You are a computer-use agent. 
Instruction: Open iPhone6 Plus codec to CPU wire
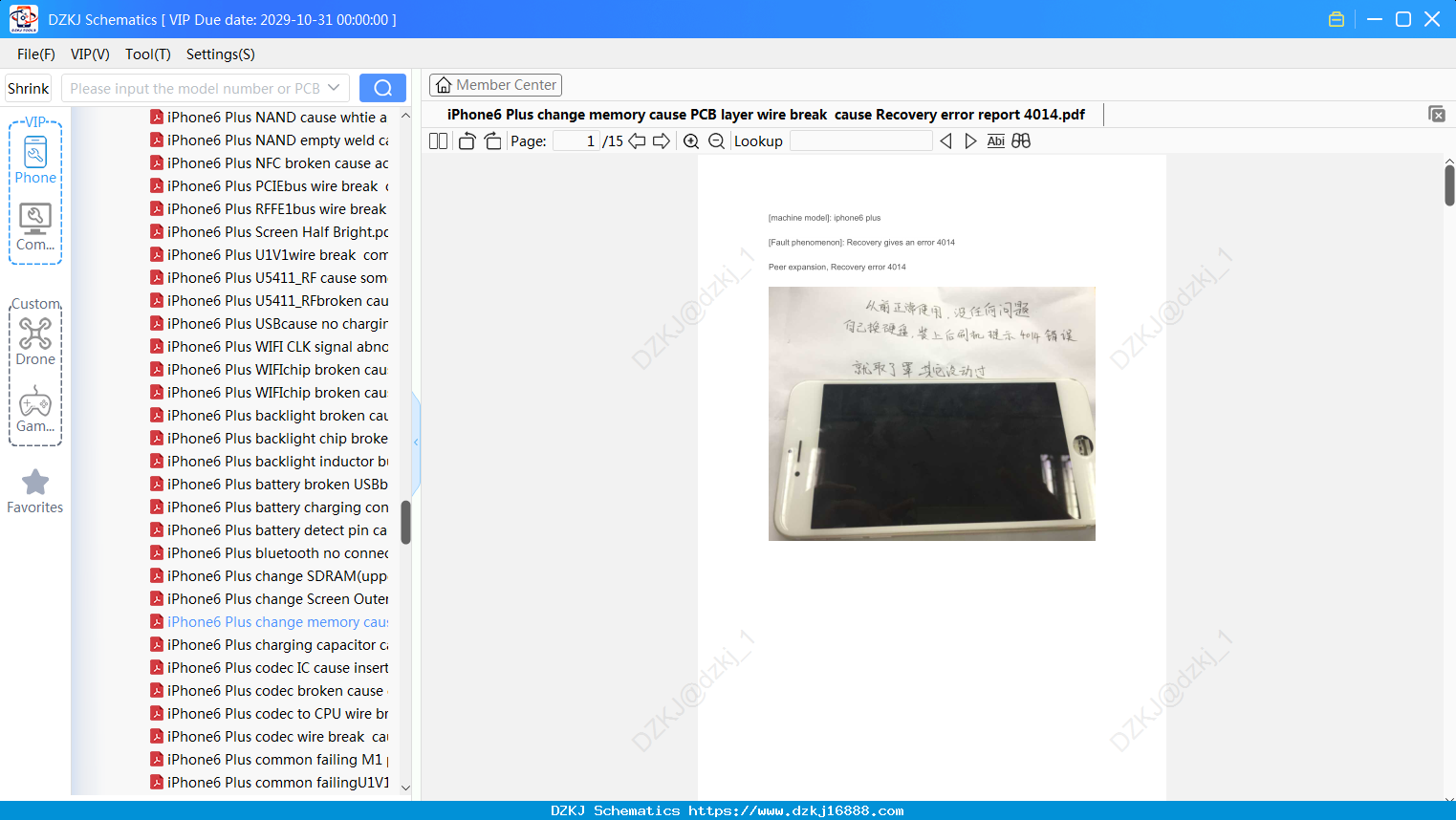[269, 714]
